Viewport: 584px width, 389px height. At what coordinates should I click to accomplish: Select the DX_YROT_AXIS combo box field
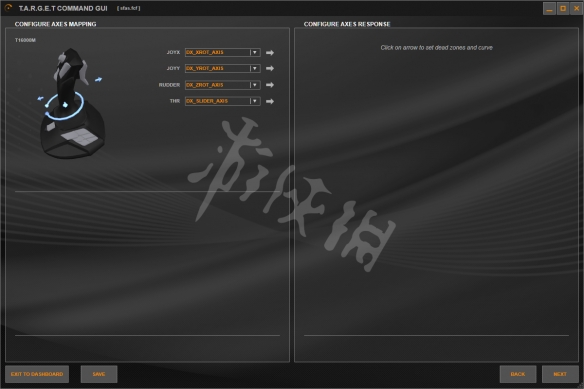222,69
